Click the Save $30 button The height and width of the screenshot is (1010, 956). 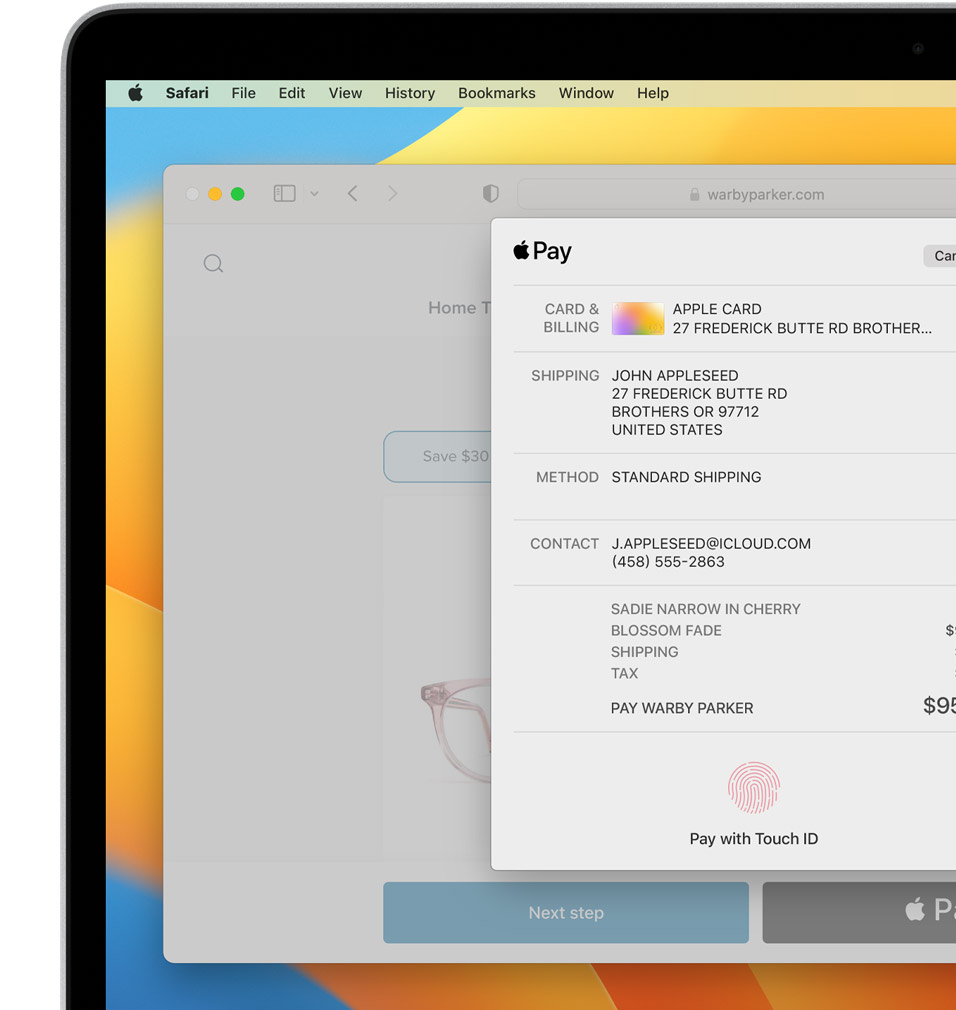tap(440, 456)
